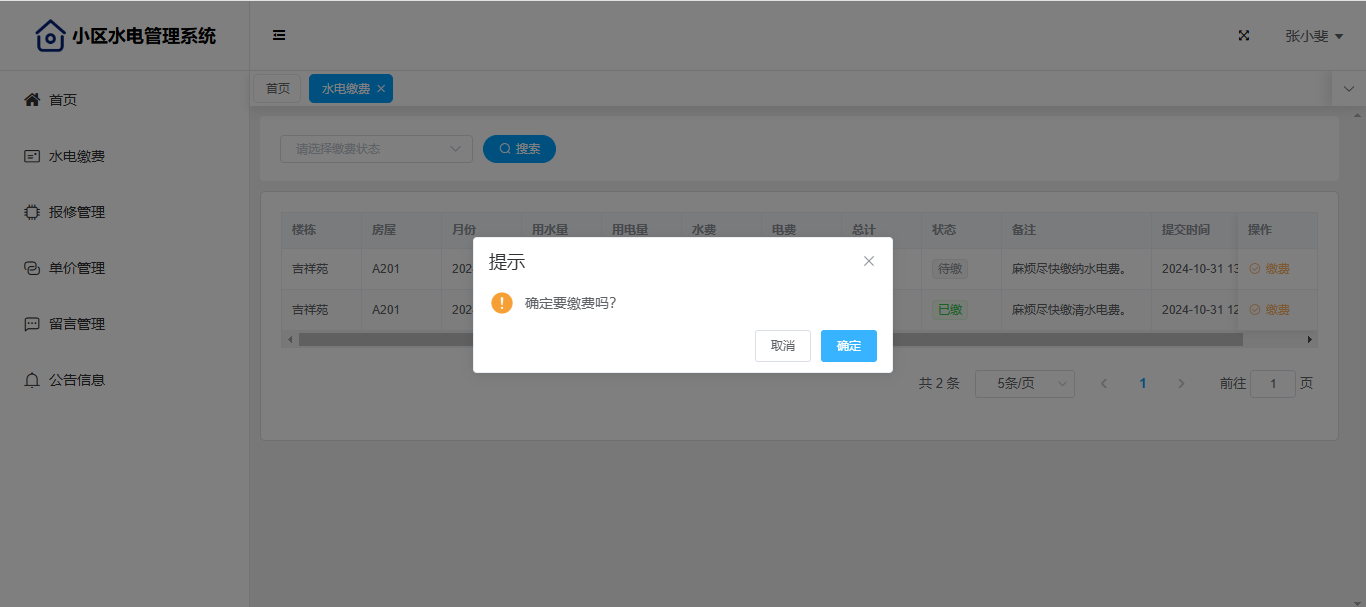Confirm payment with 确定 button
This screenshot has height=607, width=1366.
849,346
